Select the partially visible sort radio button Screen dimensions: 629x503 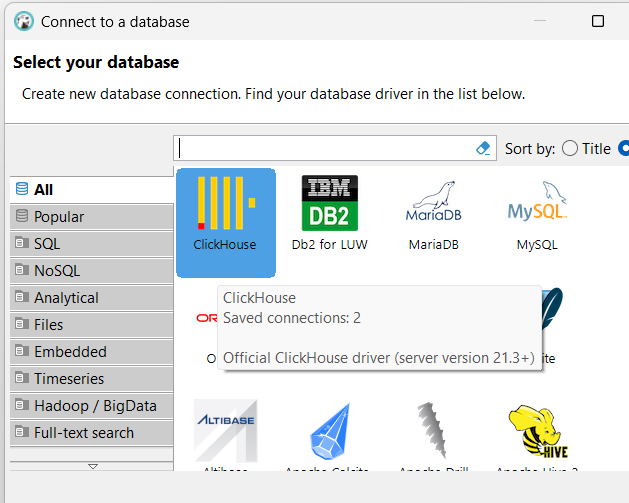point(624,148)
